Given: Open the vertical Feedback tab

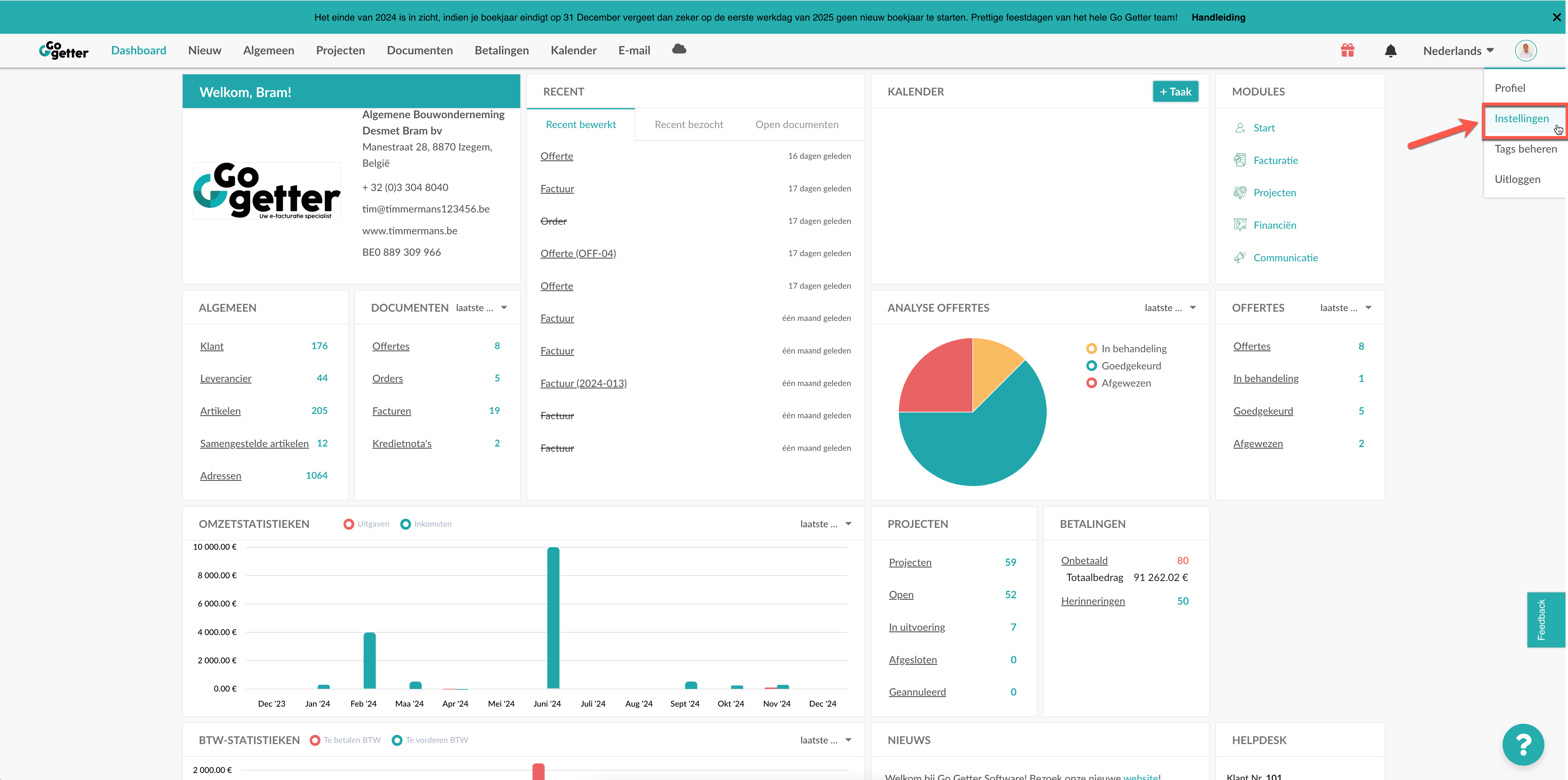Looking at the screenshot, I should click(x=1546, y=620).
